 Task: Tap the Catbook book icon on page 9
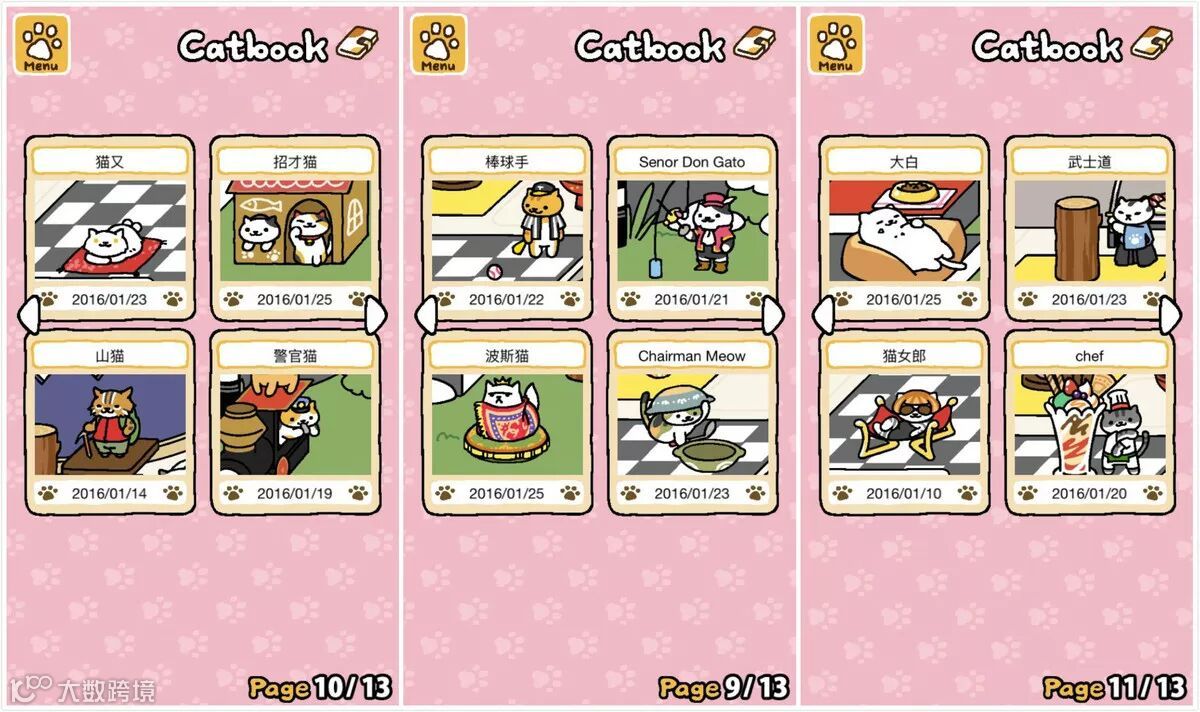(x=755, y=43)
